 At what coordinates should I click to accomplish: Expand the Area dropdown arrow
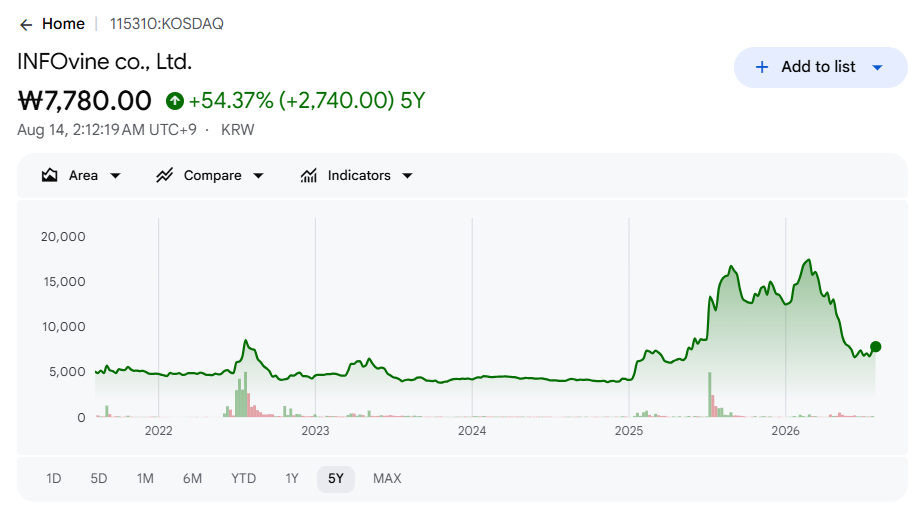pyautogui.click(x=115, y=176)
